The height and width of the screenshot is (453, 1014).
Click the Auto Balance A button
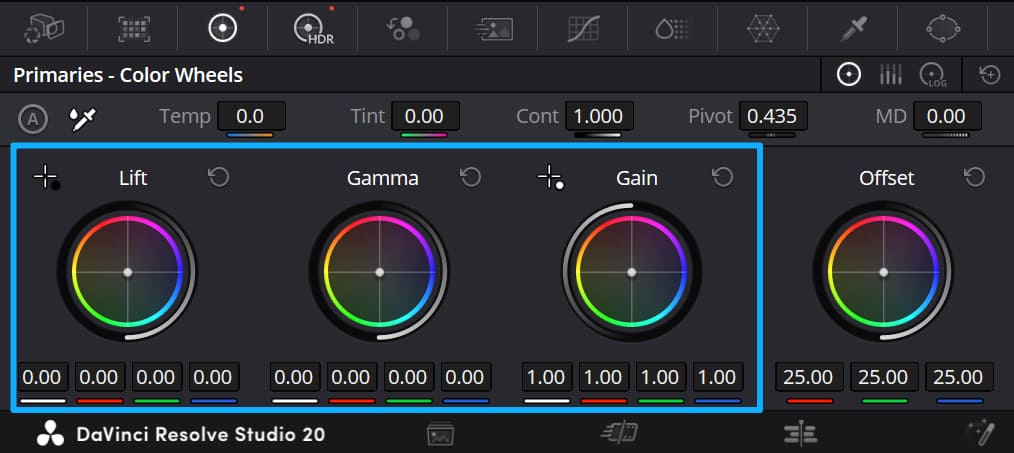[33, 118]
